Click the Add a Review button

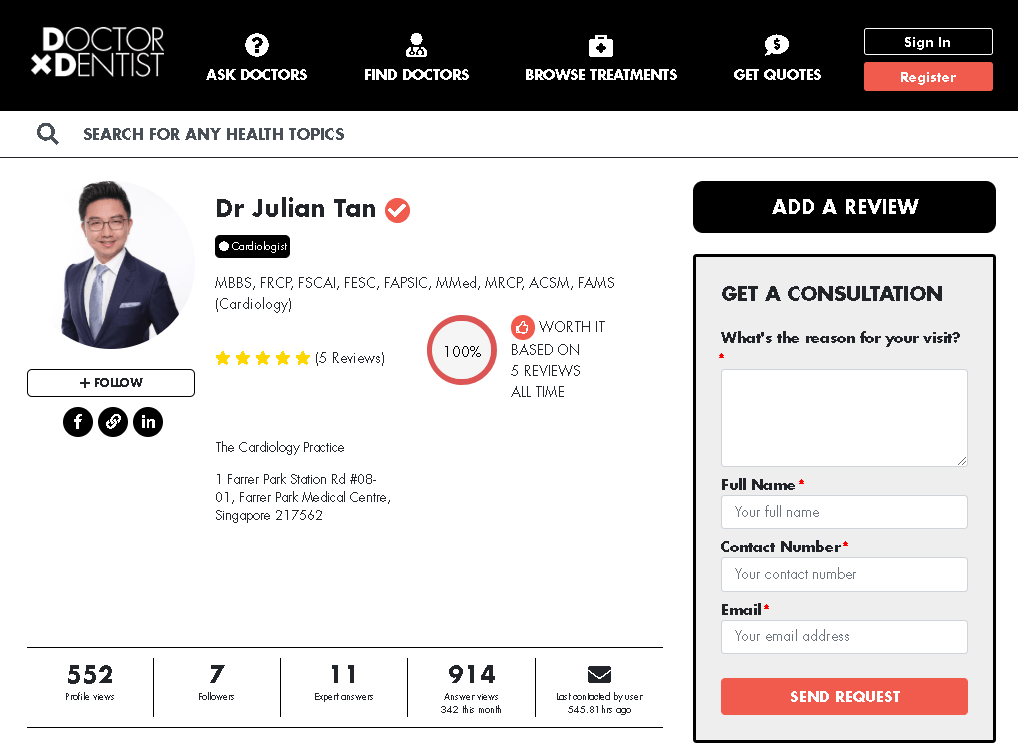pyautogui.click(x=844, y=207)
